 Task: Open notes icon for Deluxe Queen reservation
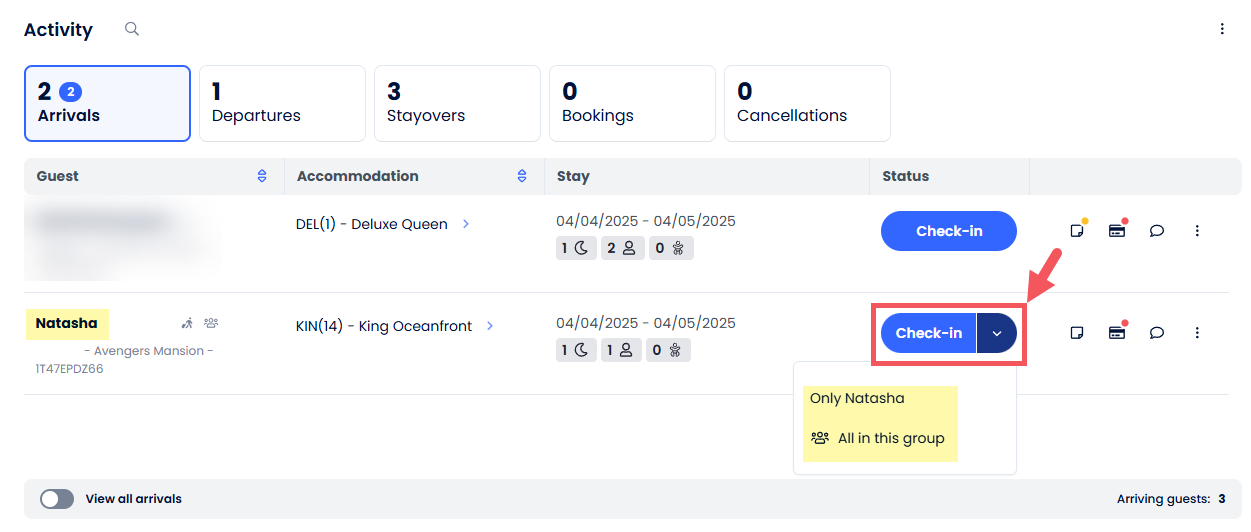[1077, 231]
